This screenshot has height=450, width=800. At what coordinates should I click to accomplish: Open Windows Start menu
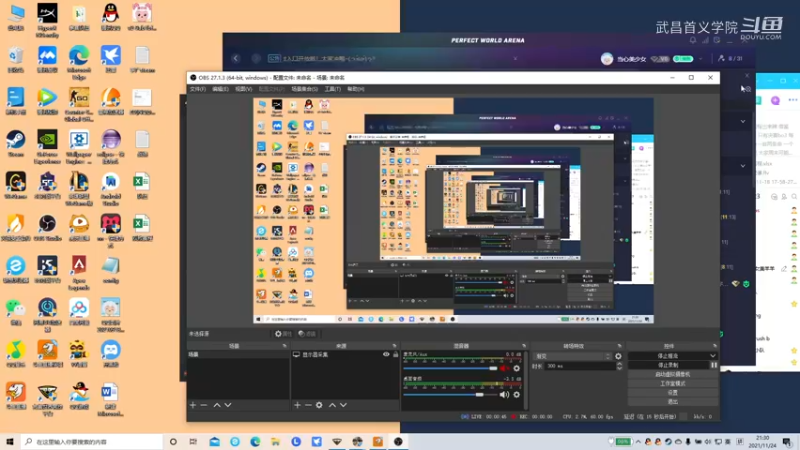10,441
